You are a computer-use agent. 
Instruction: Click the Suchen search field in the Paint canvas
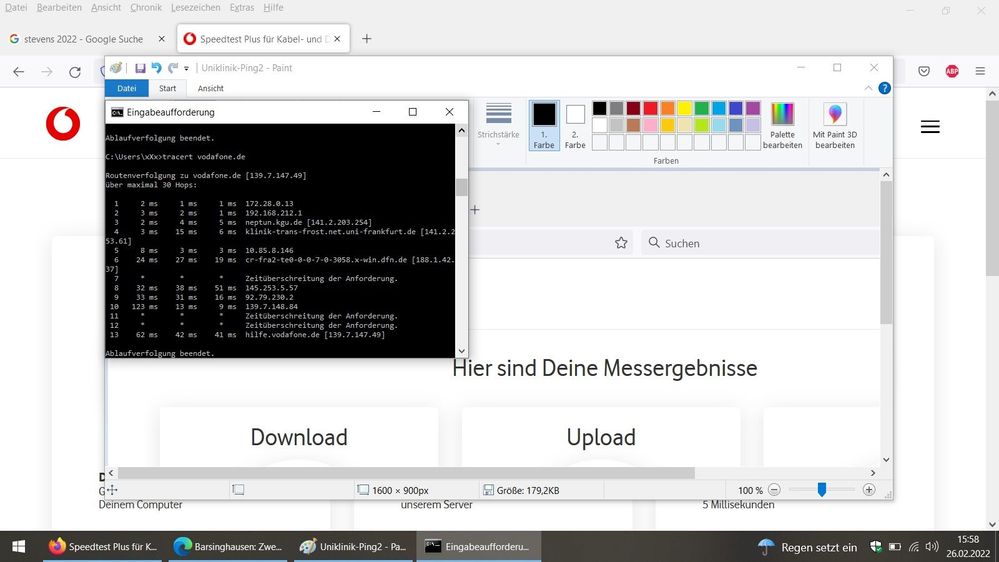[x=759, y=243]
